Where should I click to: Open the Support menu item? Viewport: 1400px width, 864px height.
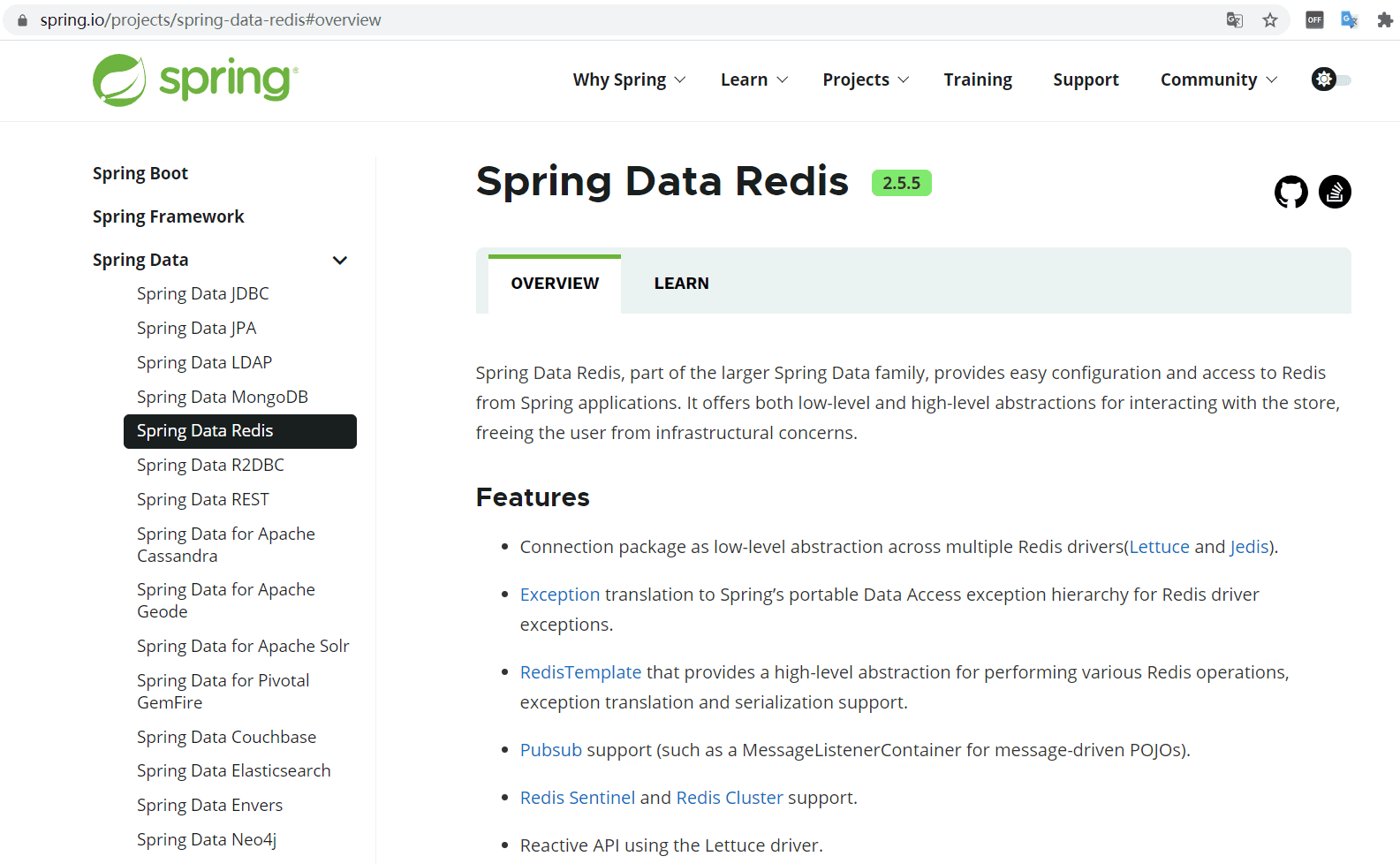(1086, 80)
